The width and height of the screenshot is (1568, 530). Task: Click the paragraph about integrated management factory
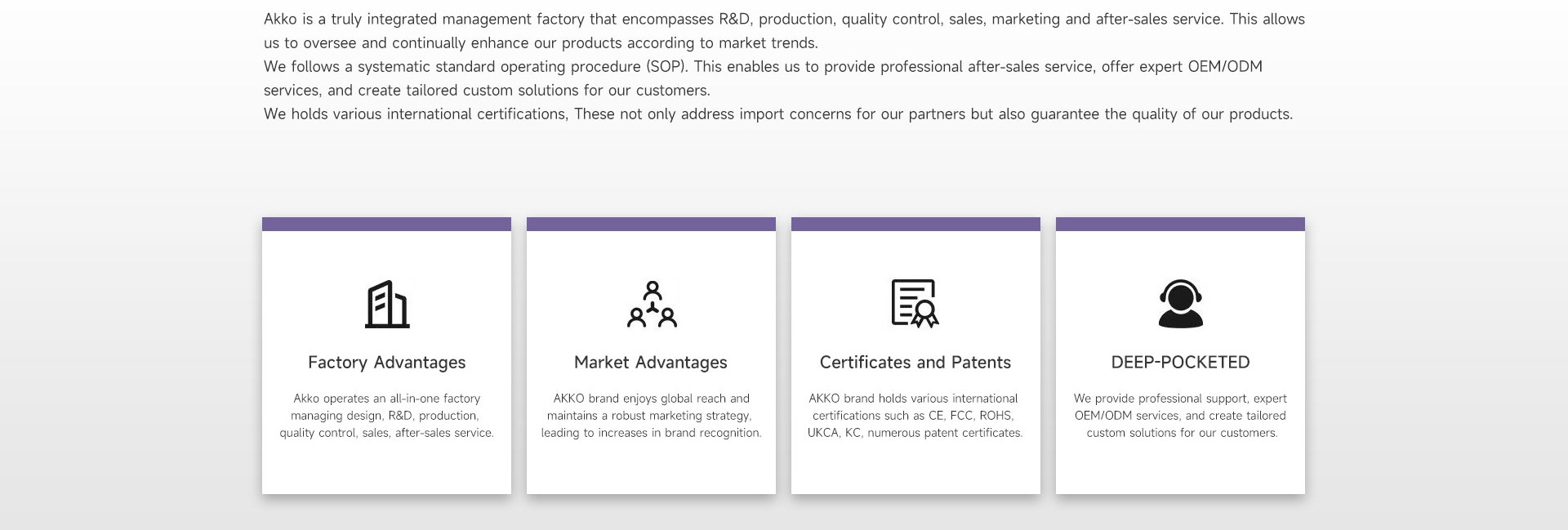784,31
